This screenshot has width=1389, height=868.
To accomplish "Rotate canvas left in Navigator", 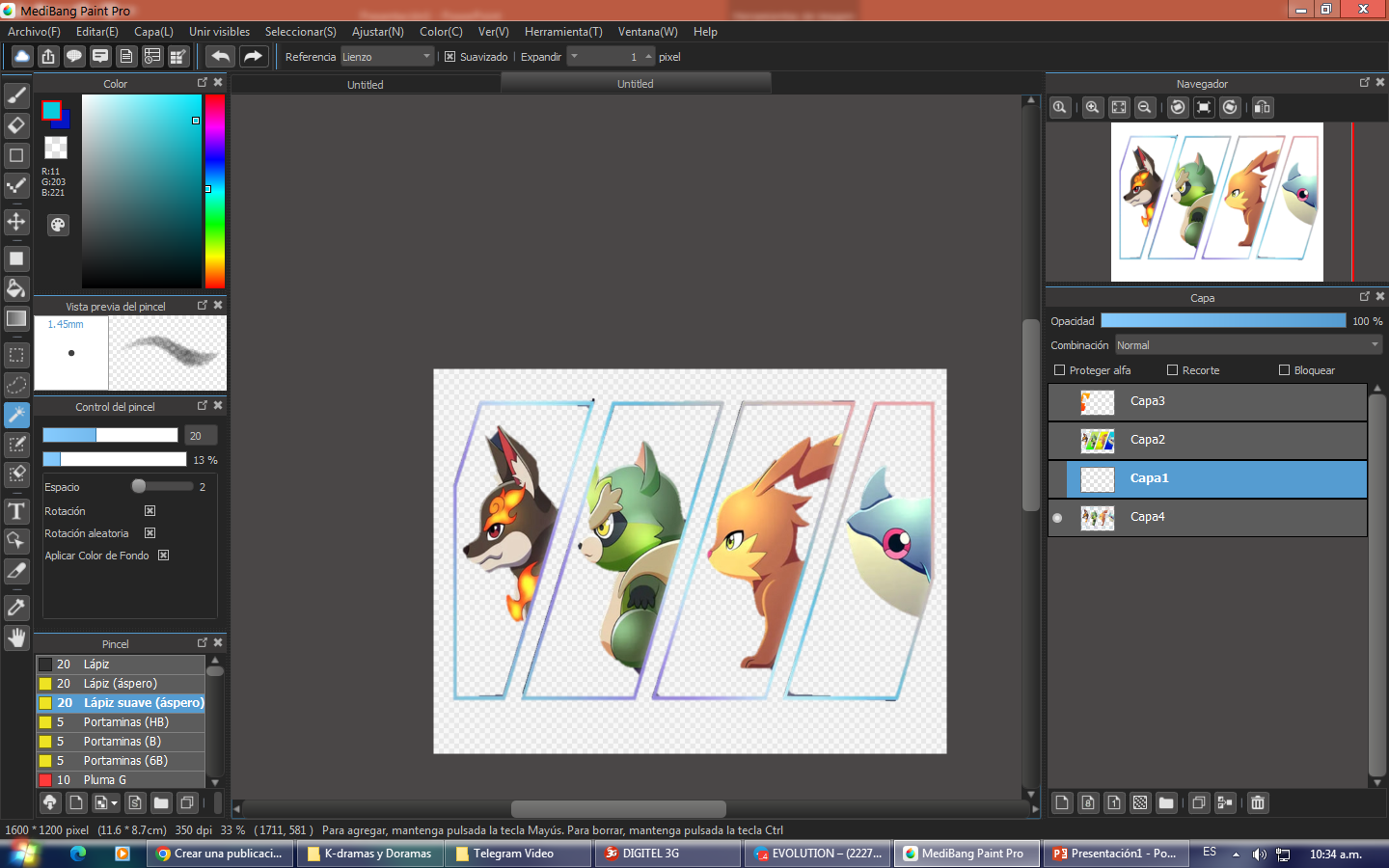I will tap(1177, 107).
